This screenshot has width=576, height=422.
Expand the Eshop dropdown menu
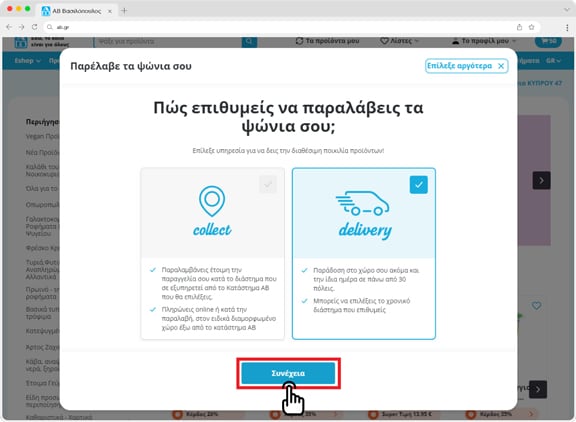(x=28, y=61)
